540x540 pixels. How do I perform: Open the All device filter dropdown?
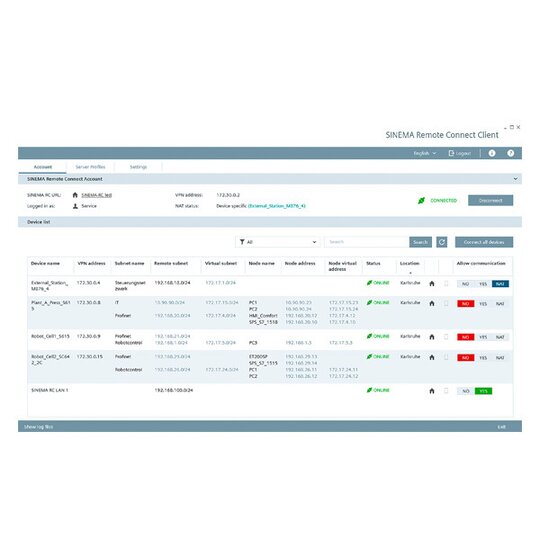(x=278, y=242)
